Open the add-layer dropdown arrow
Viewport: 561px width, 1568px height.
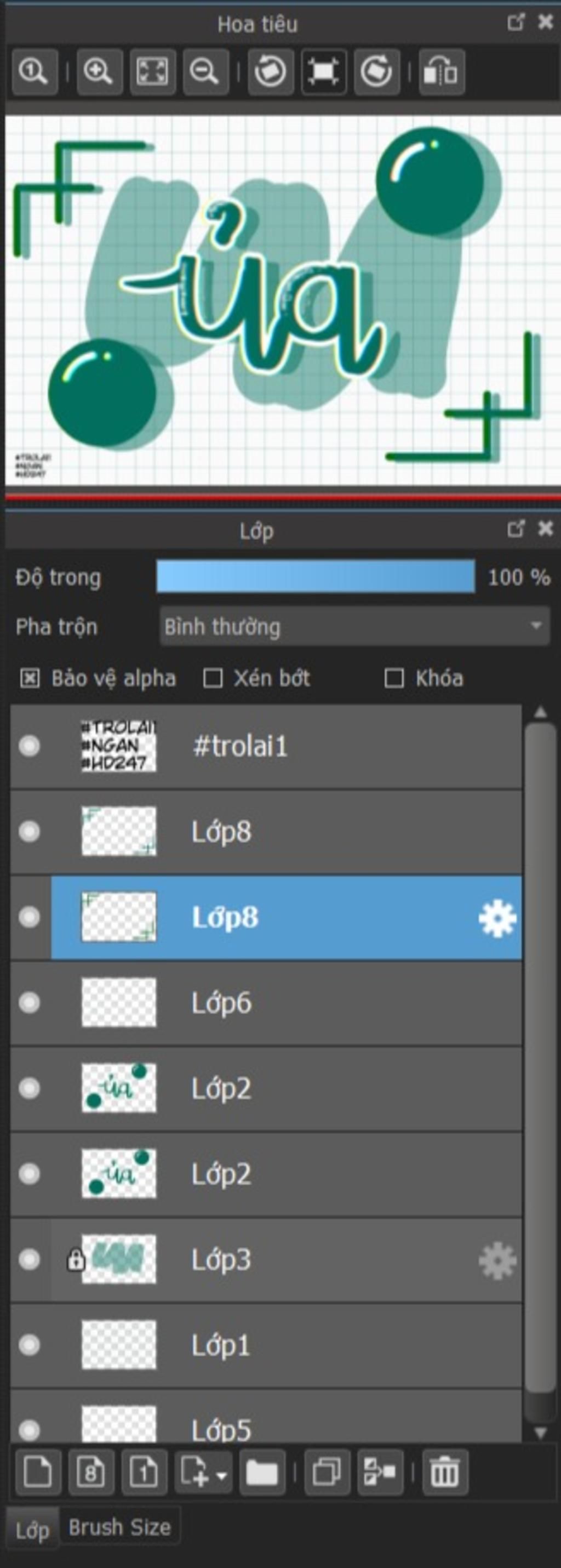(x=222, y=1475)
